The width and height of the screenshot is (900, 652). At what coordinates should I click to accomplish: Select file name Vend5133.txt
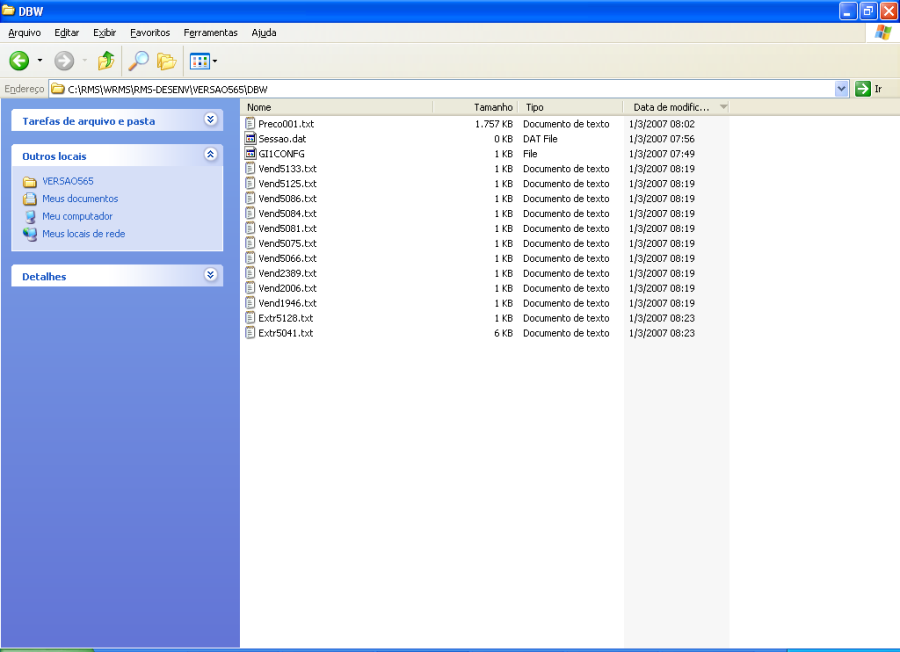point(288,169)
